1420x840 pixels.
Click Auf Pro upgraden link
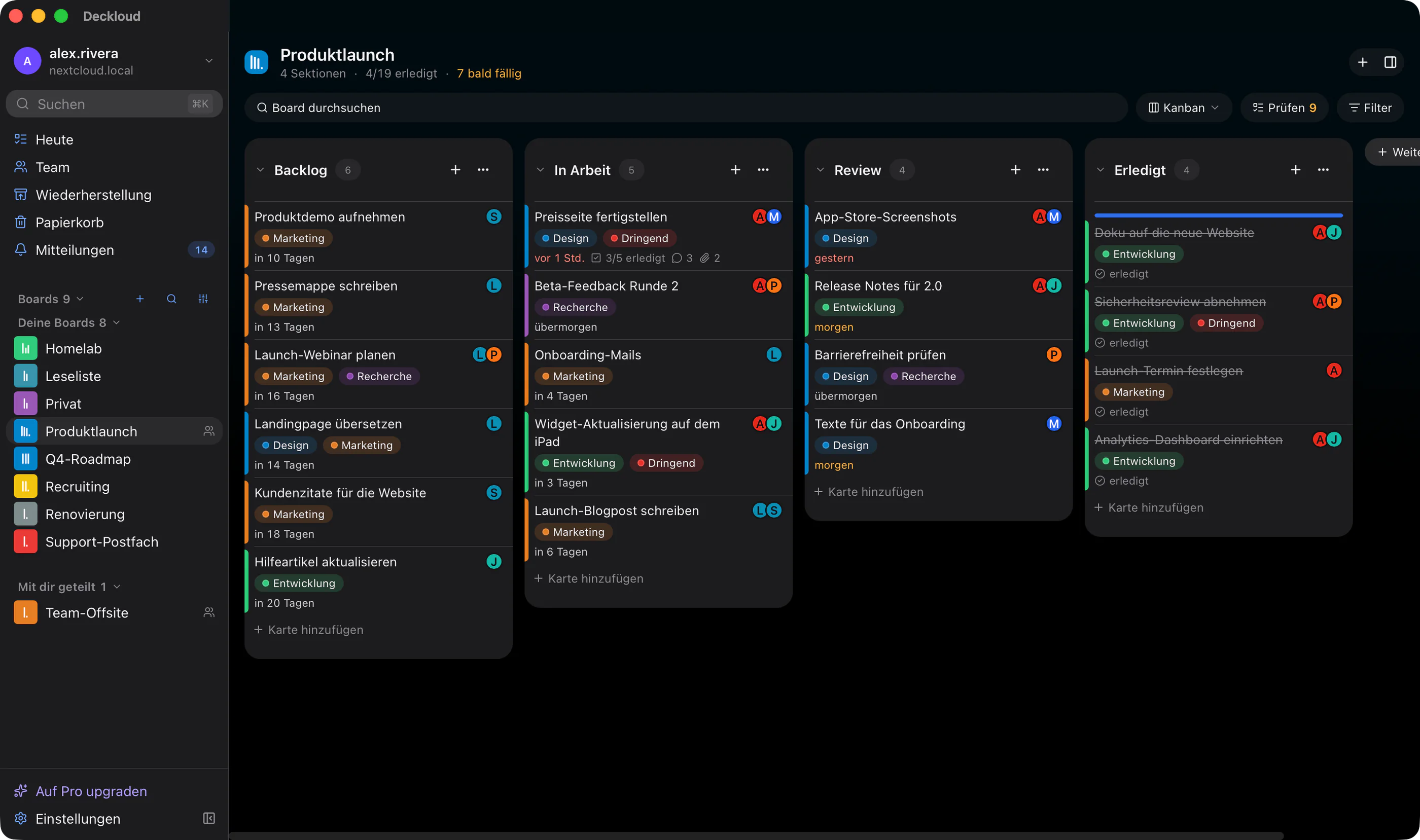(91, 791)
